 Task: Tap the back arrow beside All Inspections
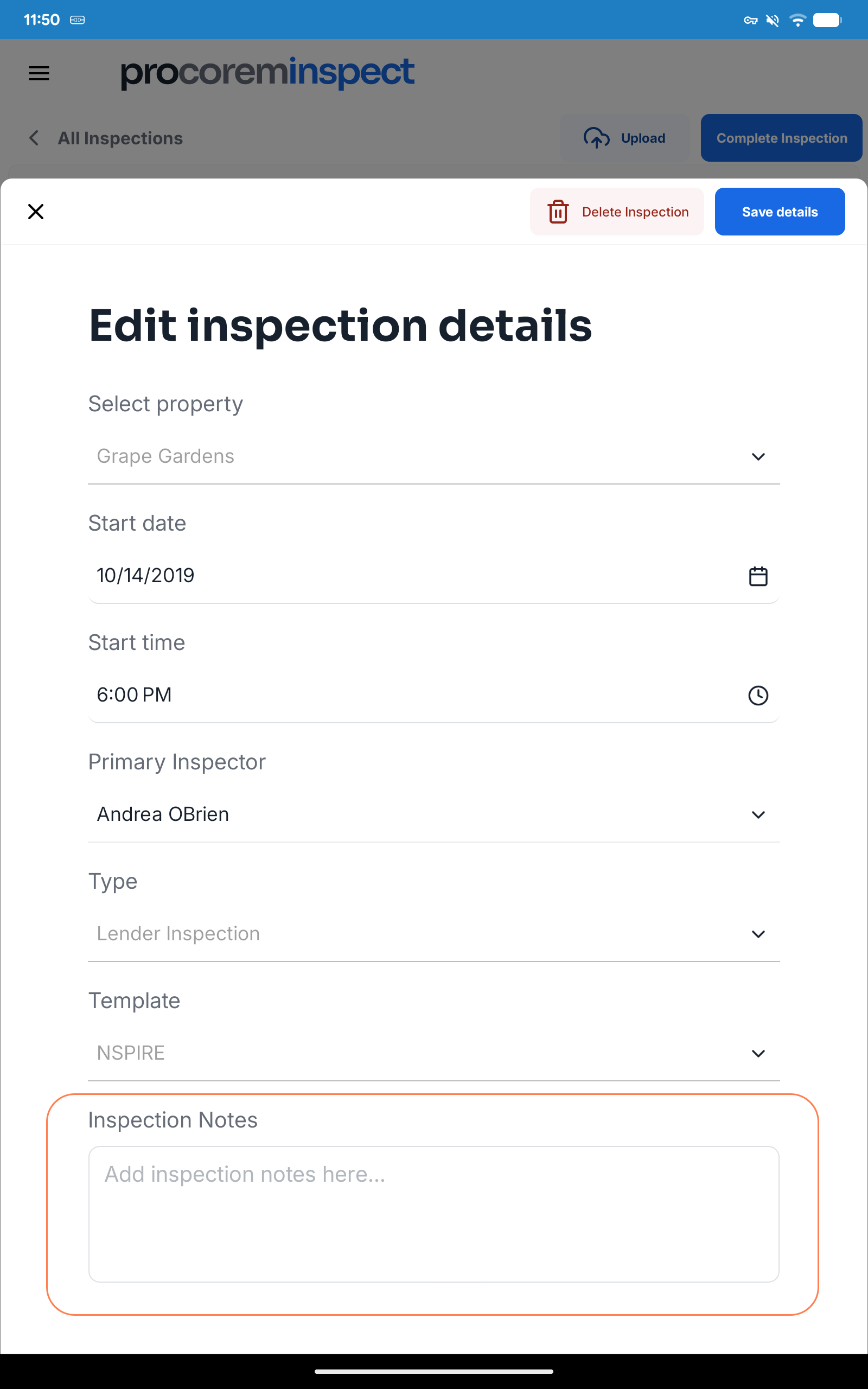coord(34,138)
